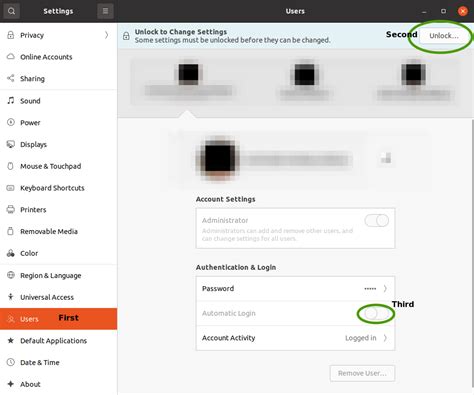
Task: Expand the Privacy submenu chevron
Action: click(106, 35)
